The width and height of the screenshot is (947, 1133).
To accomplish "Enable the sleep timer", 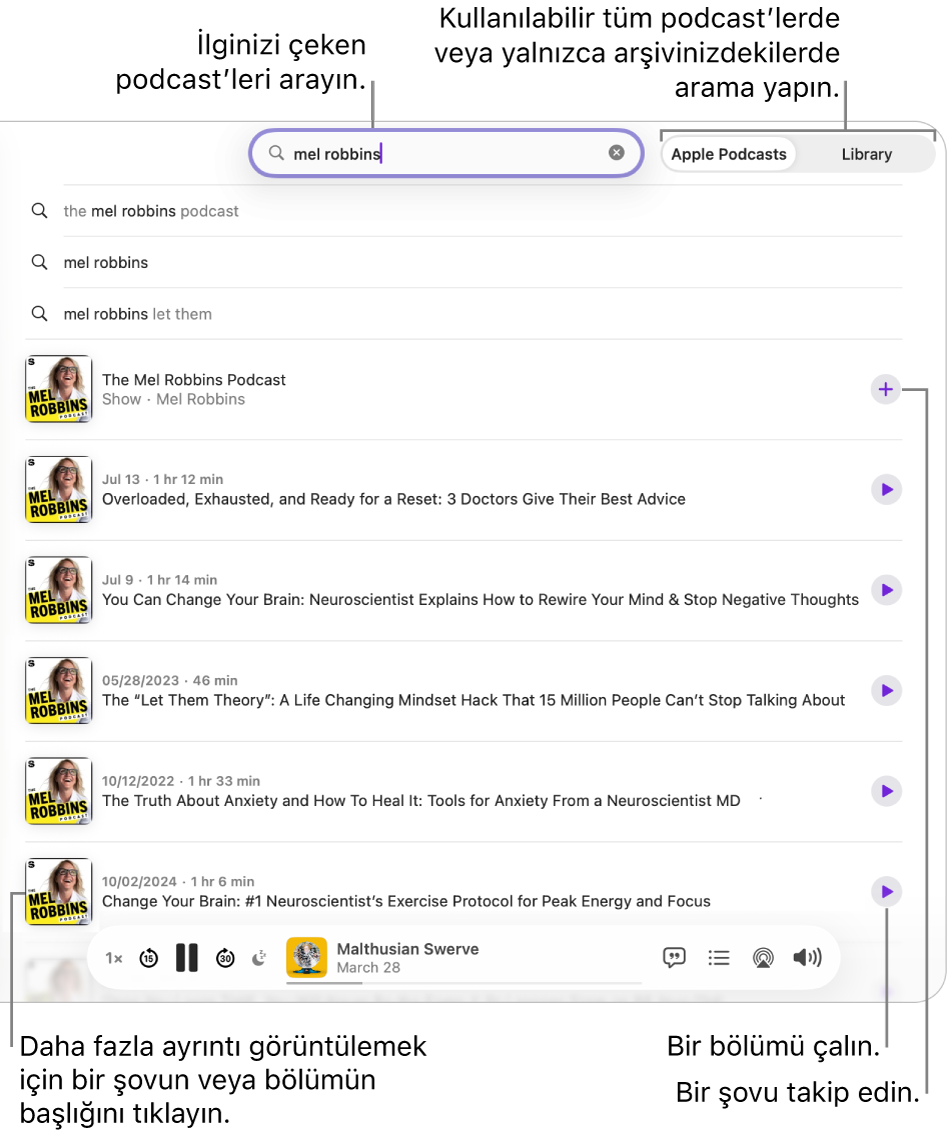I will coord(259,957).
